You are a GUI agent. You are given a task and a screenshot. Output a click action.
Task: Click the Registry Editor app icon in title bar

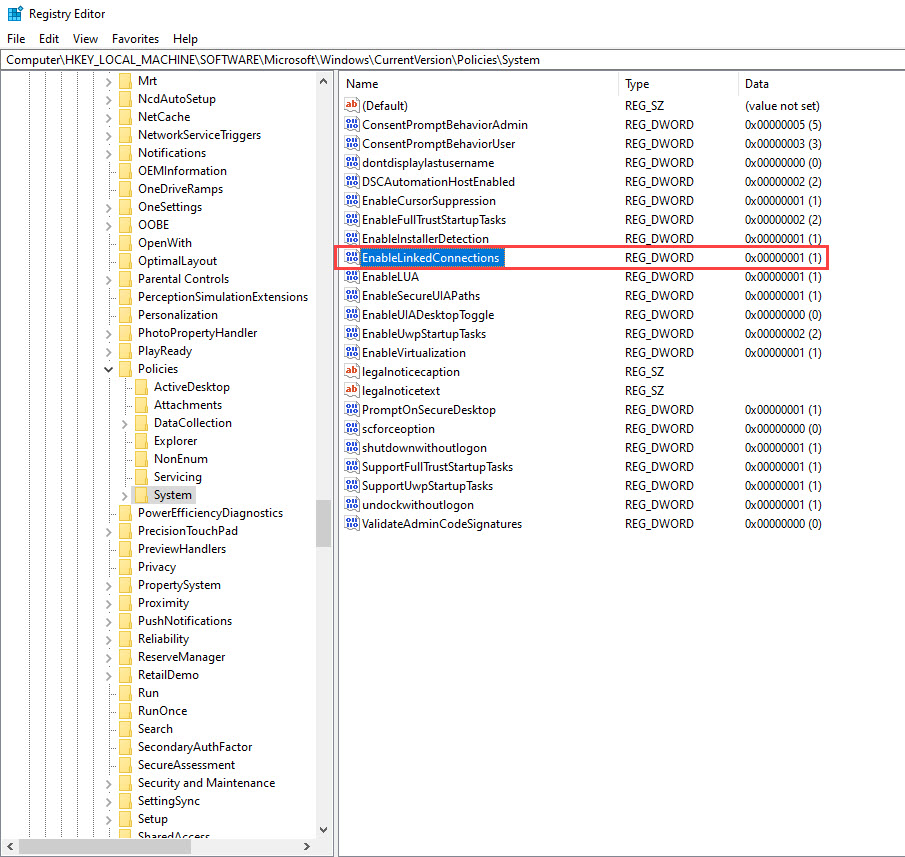15,13
